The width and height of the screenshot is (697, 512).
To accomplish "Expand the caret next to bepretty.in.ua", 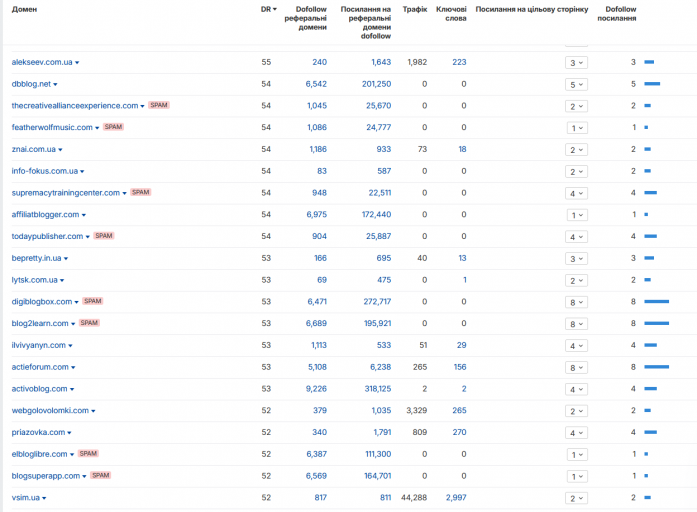I will [66, 259].
